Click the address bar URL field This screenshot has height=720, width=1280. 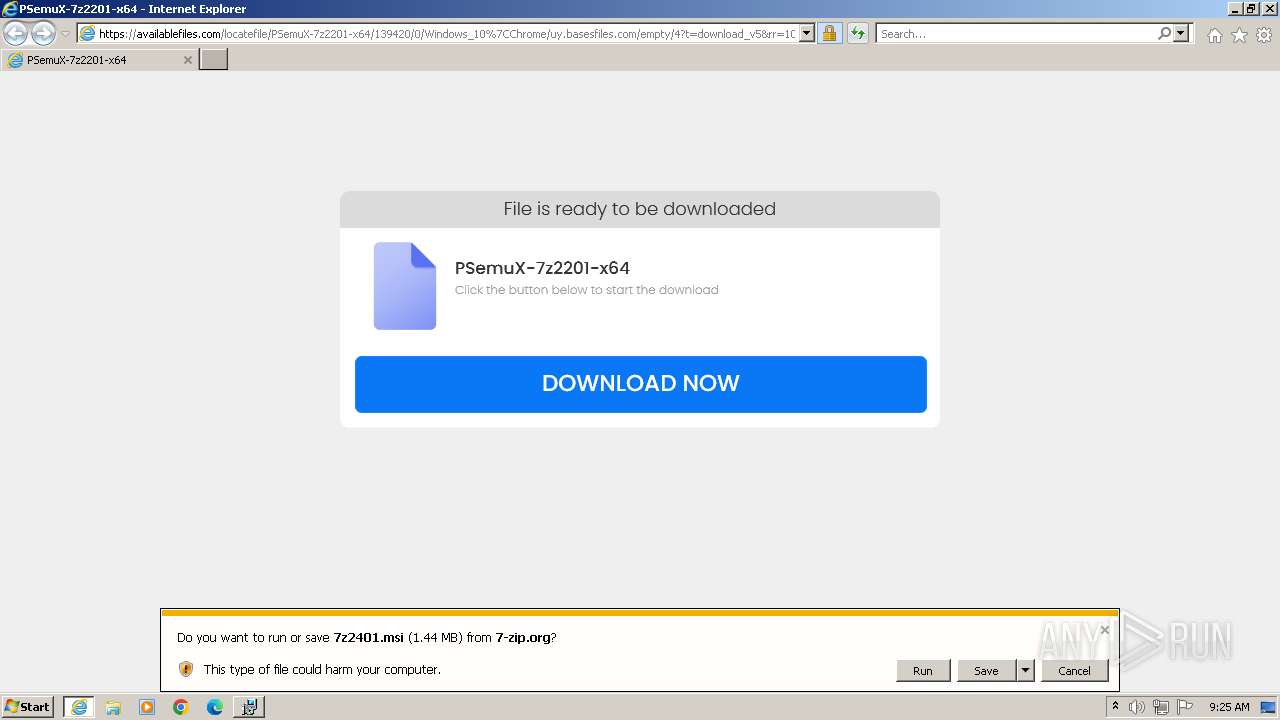click(438, 34)
